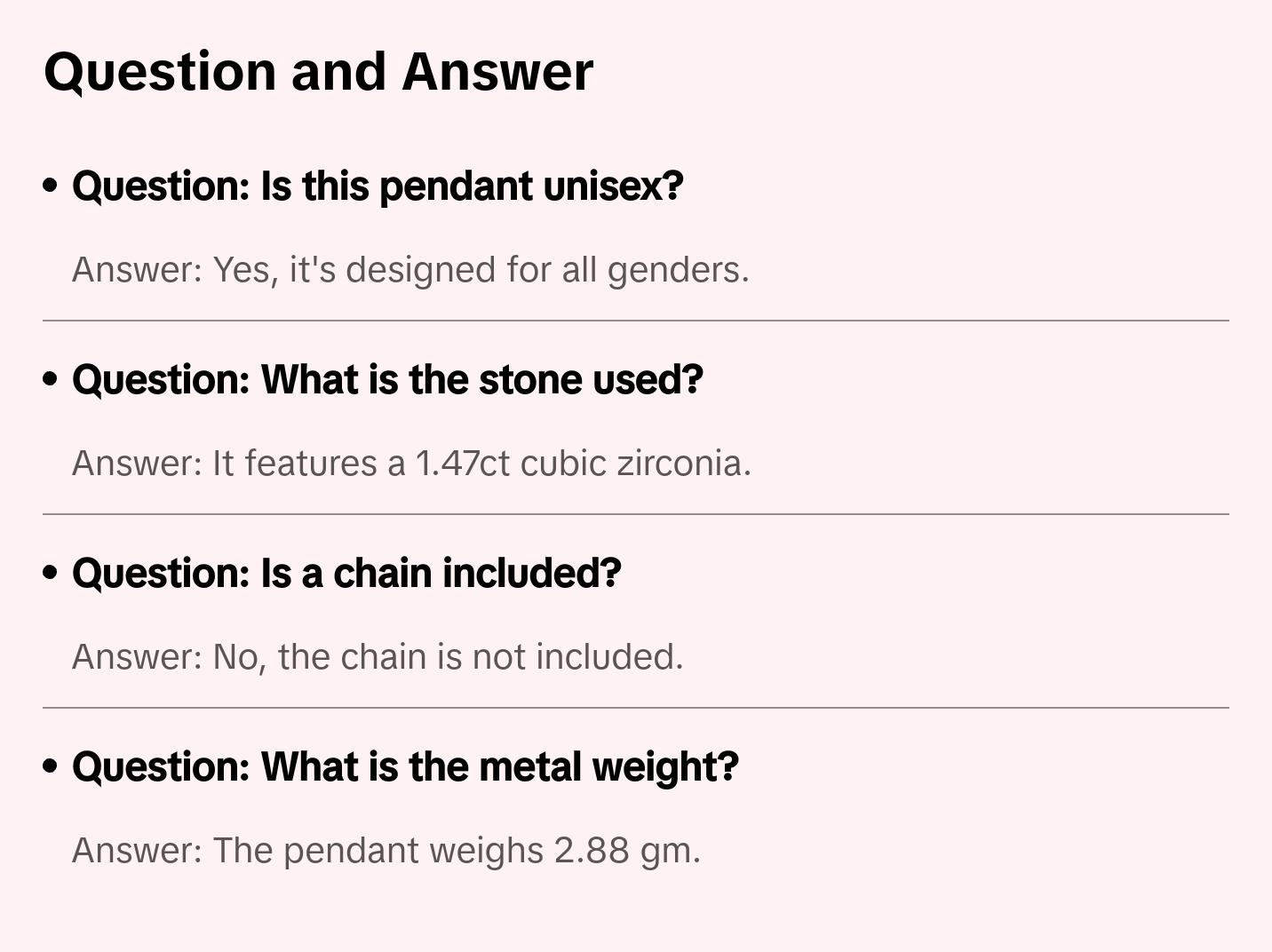Select the "Is a chain included?" question
Viewport: 1272px width, 952px height.
(346, 574)
